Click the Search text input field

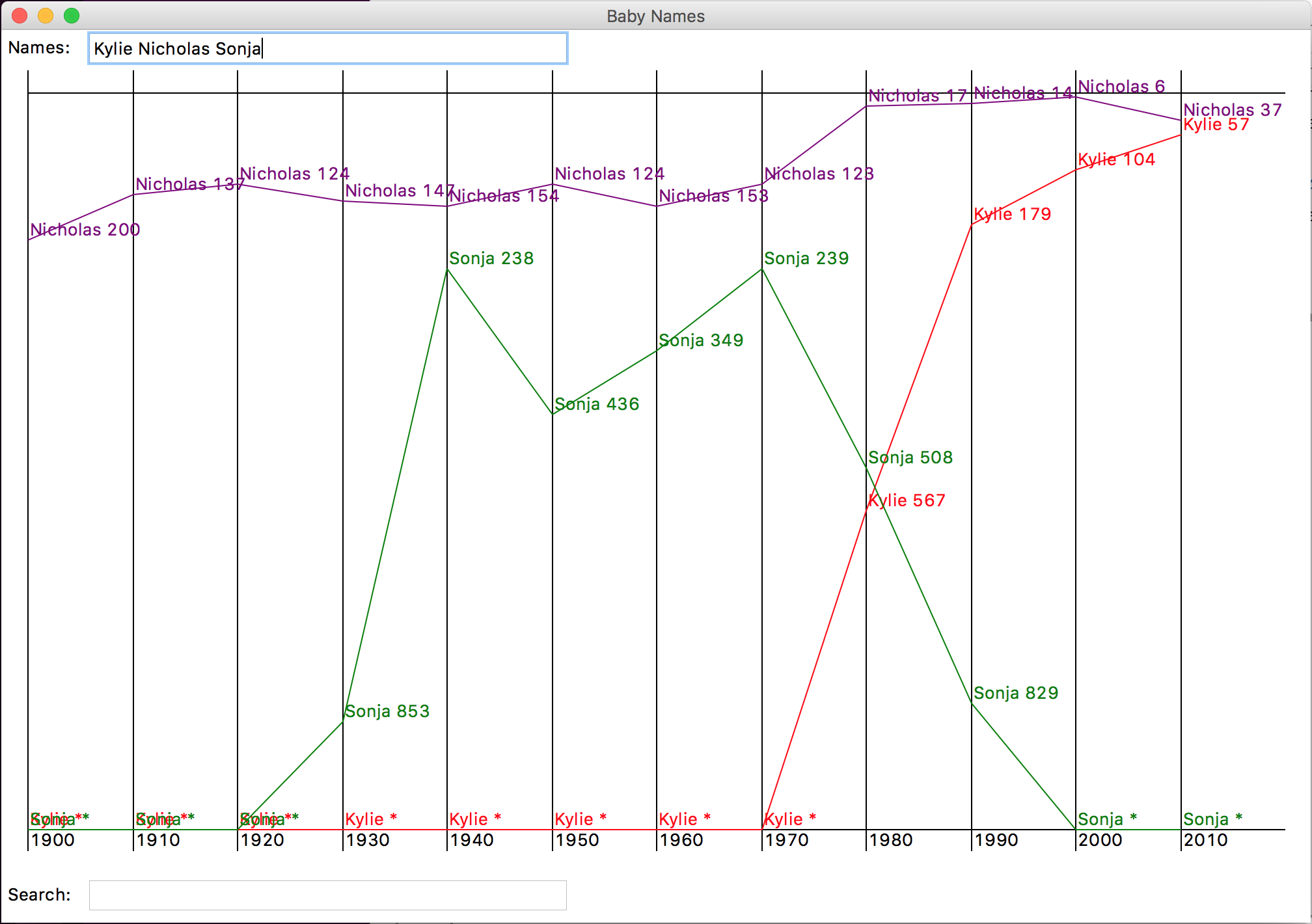tap(327, 895)
